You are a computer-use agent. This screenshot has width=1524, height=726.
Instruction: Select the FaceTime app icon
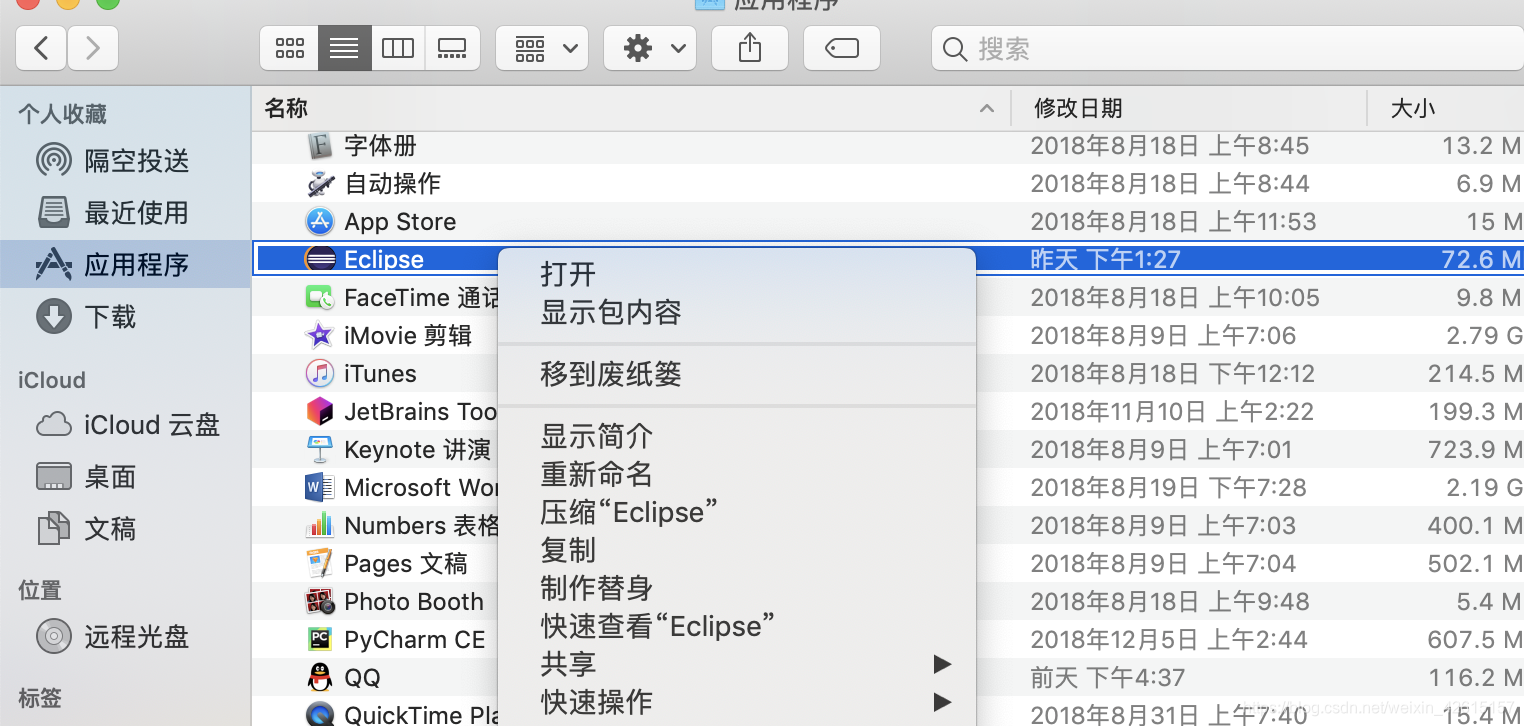coord(319,297)
